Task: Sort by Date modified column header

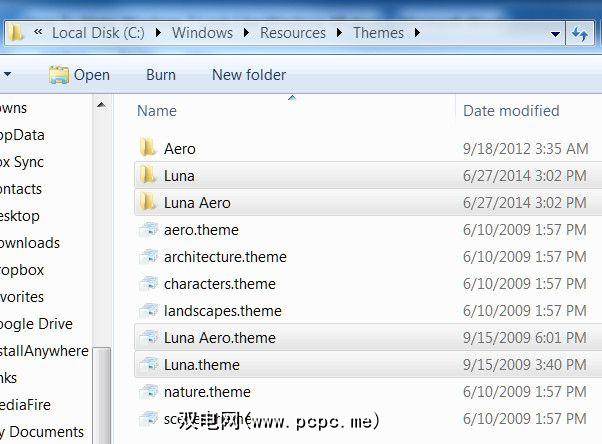Action: (x=511, y=111)
